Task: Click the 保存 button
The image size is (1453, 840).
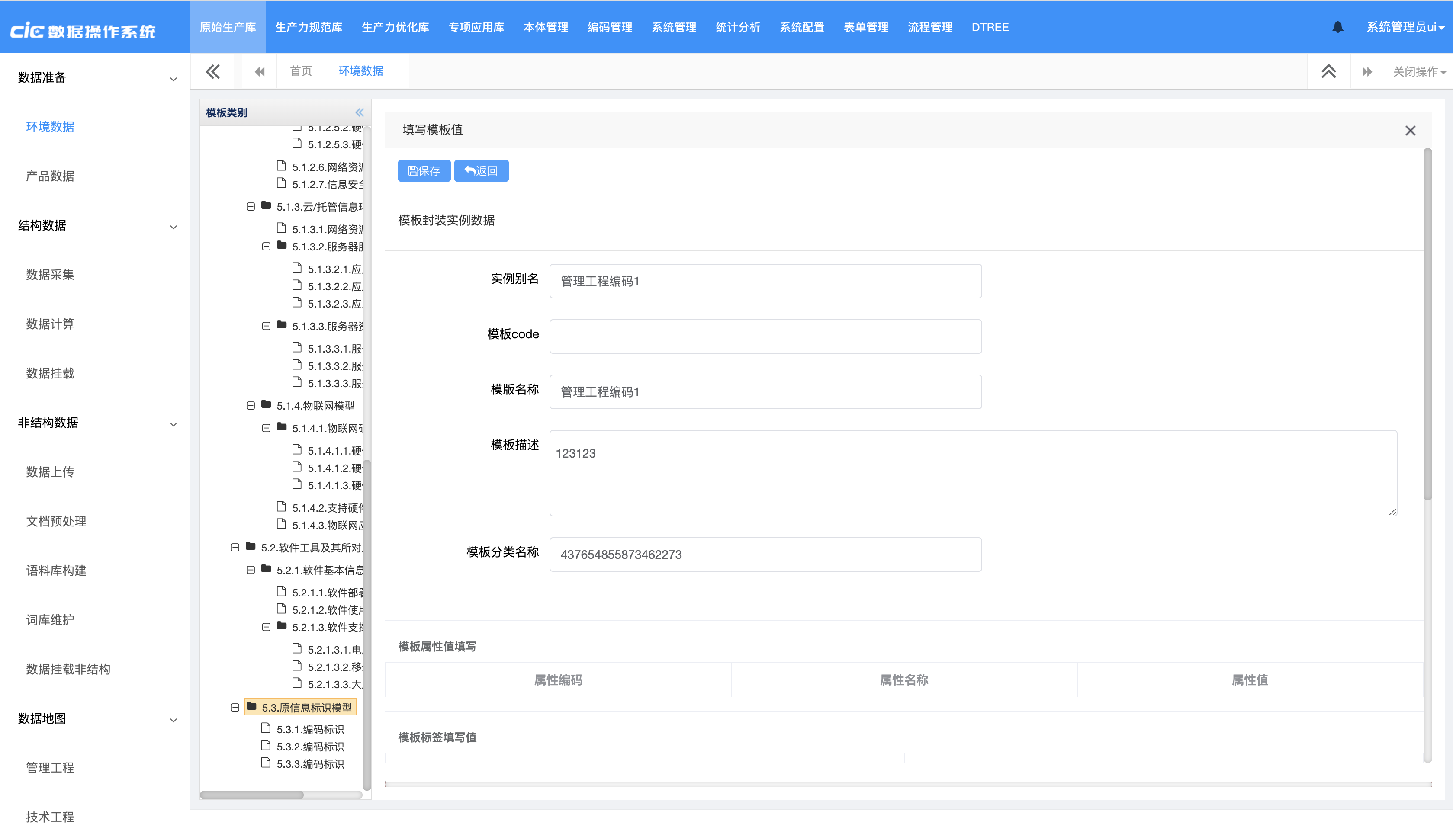Action: (424, 171)
